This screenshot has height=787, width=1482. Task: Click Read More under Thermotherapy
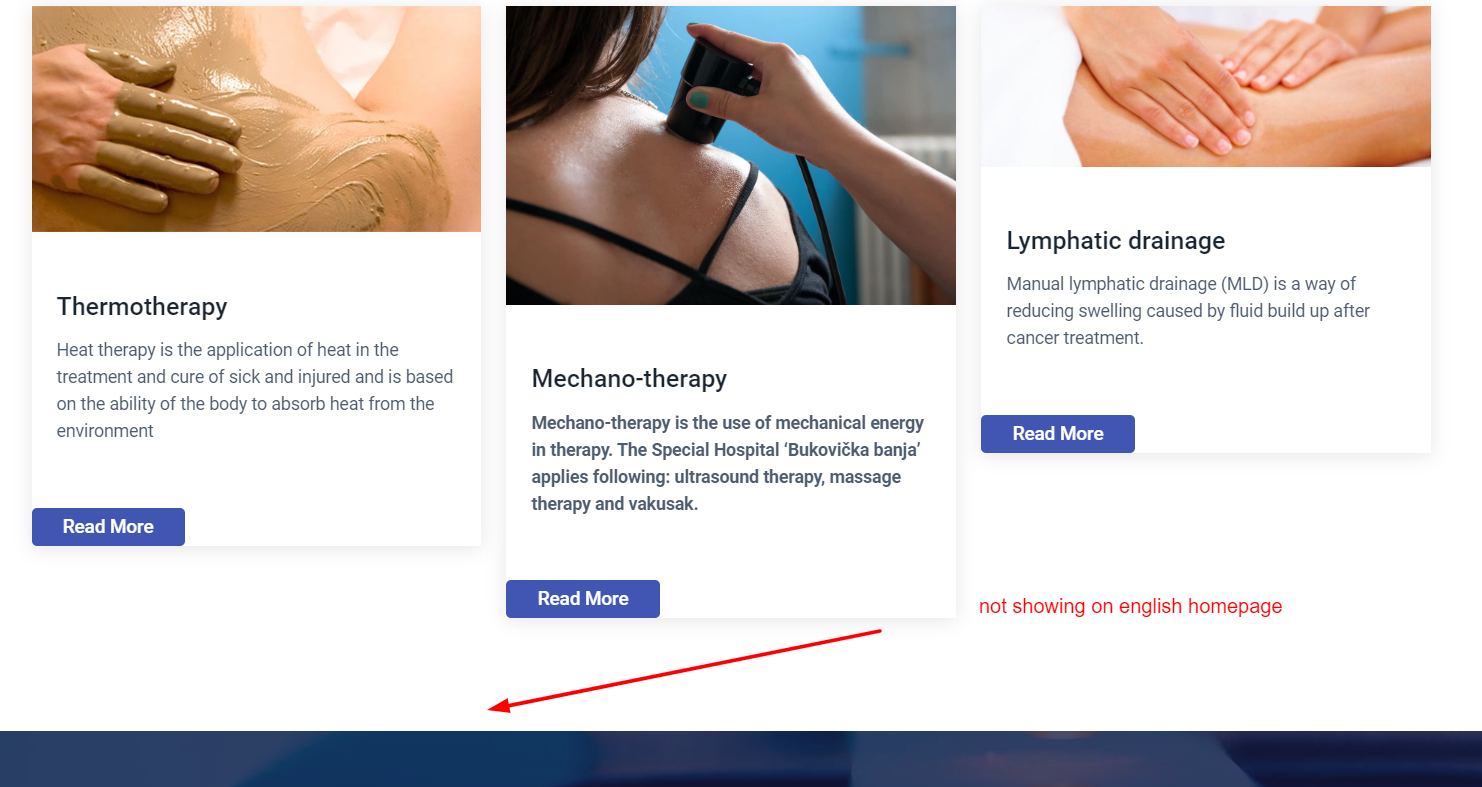click(x=108, y=527)
